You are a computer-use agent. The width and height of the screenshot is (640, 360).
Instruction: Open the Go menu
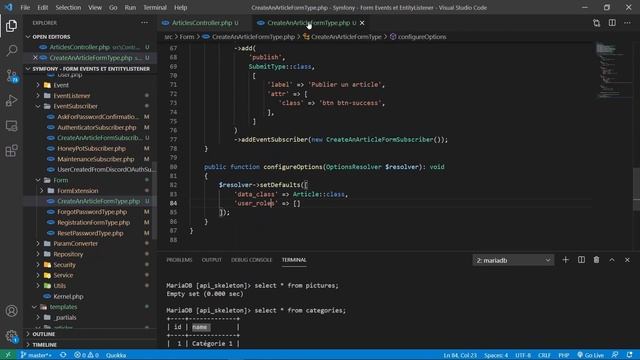pos(113,7)
